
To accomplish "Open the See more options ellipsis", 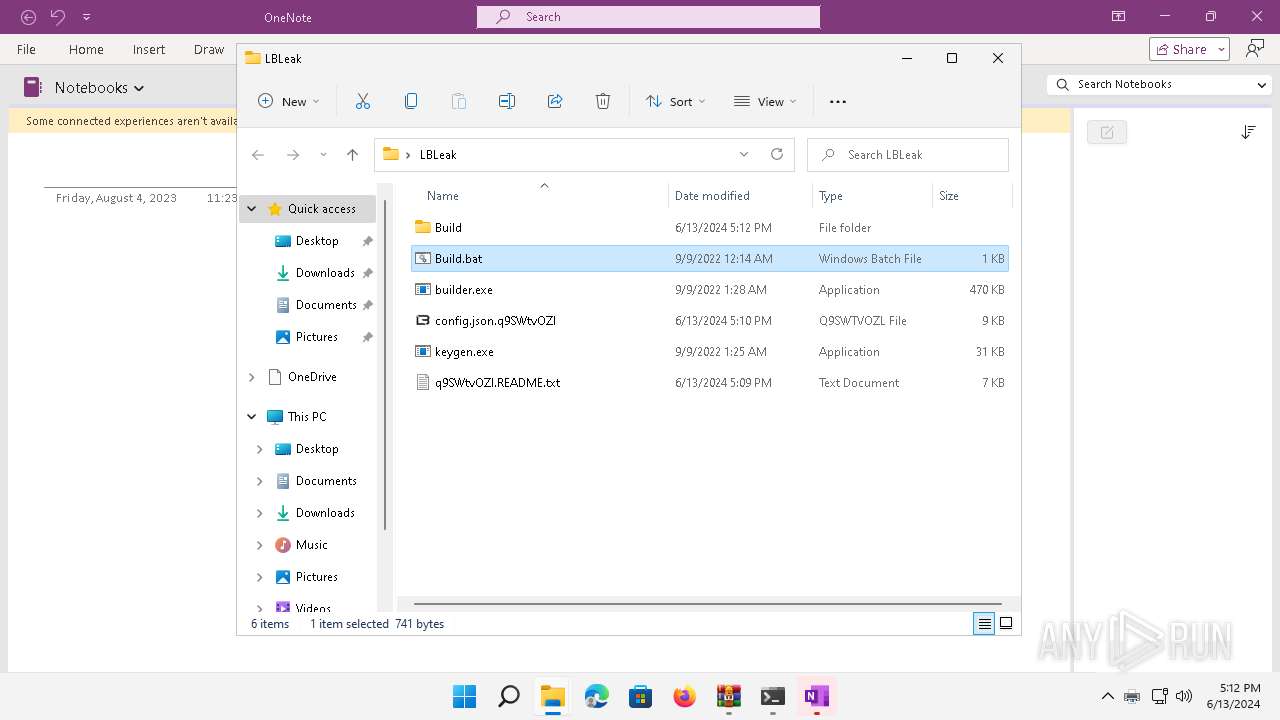I will click(x=838, y=101).
